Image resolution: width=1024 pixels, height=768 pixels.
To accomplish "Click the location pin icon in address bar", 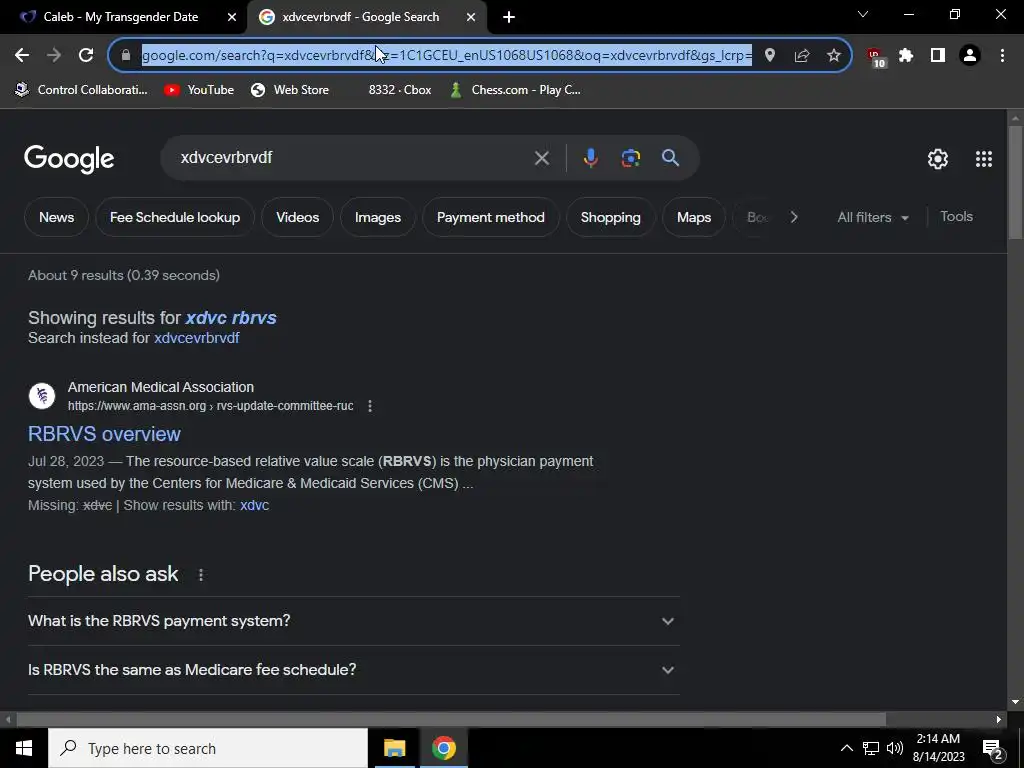I will (x=770, y=56).
